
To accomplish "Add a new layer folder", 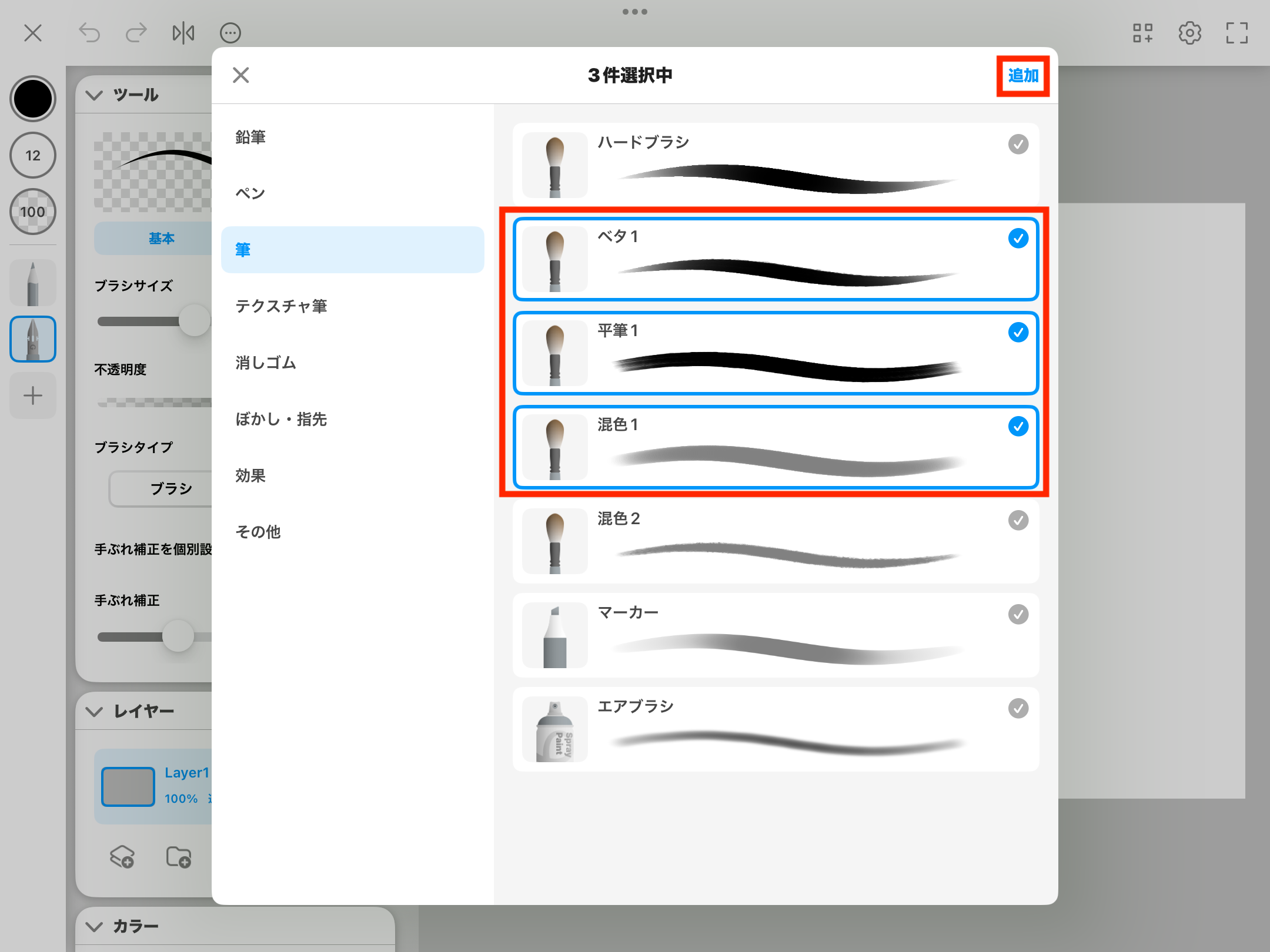I will coord(179,857).
